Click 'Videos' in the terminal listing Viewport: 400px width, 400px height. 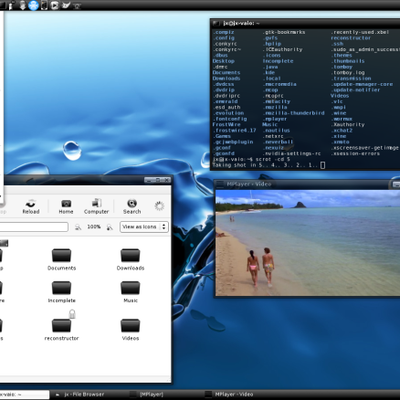[x=340, y=96]
